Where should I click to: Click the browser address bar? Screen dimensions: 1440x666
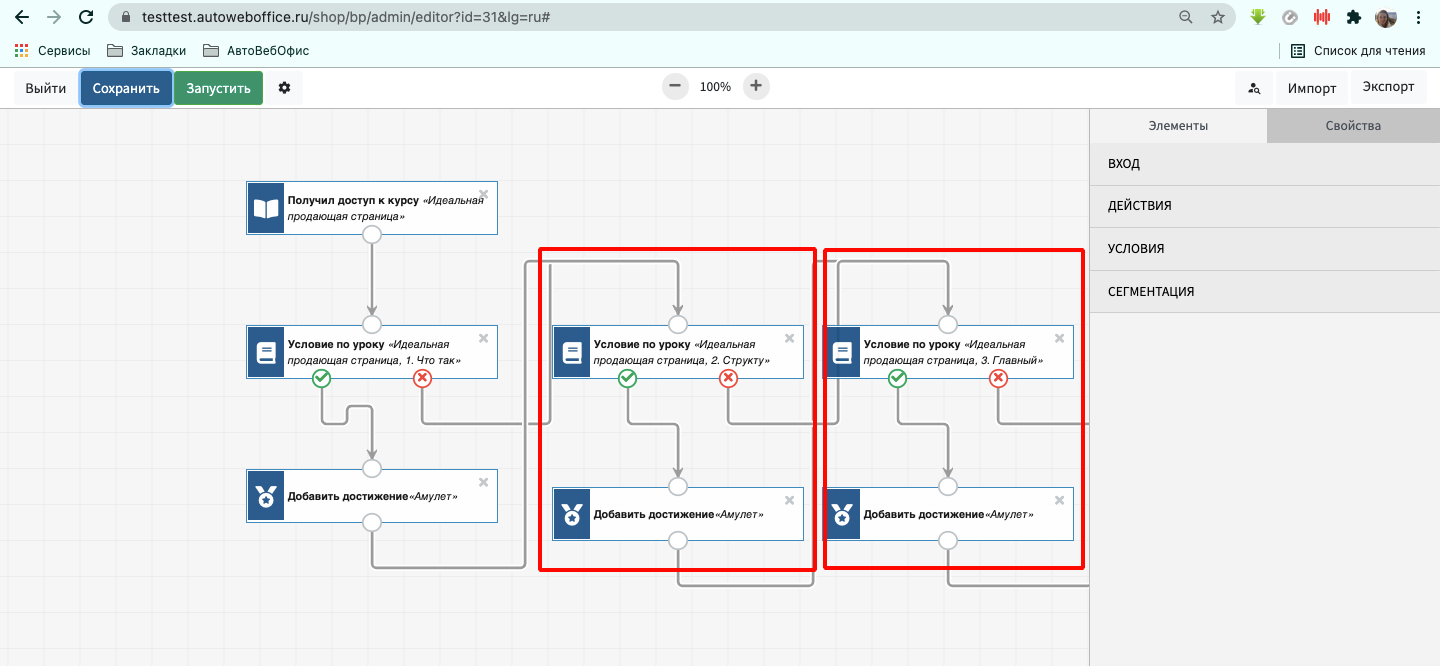coord(640,18)
